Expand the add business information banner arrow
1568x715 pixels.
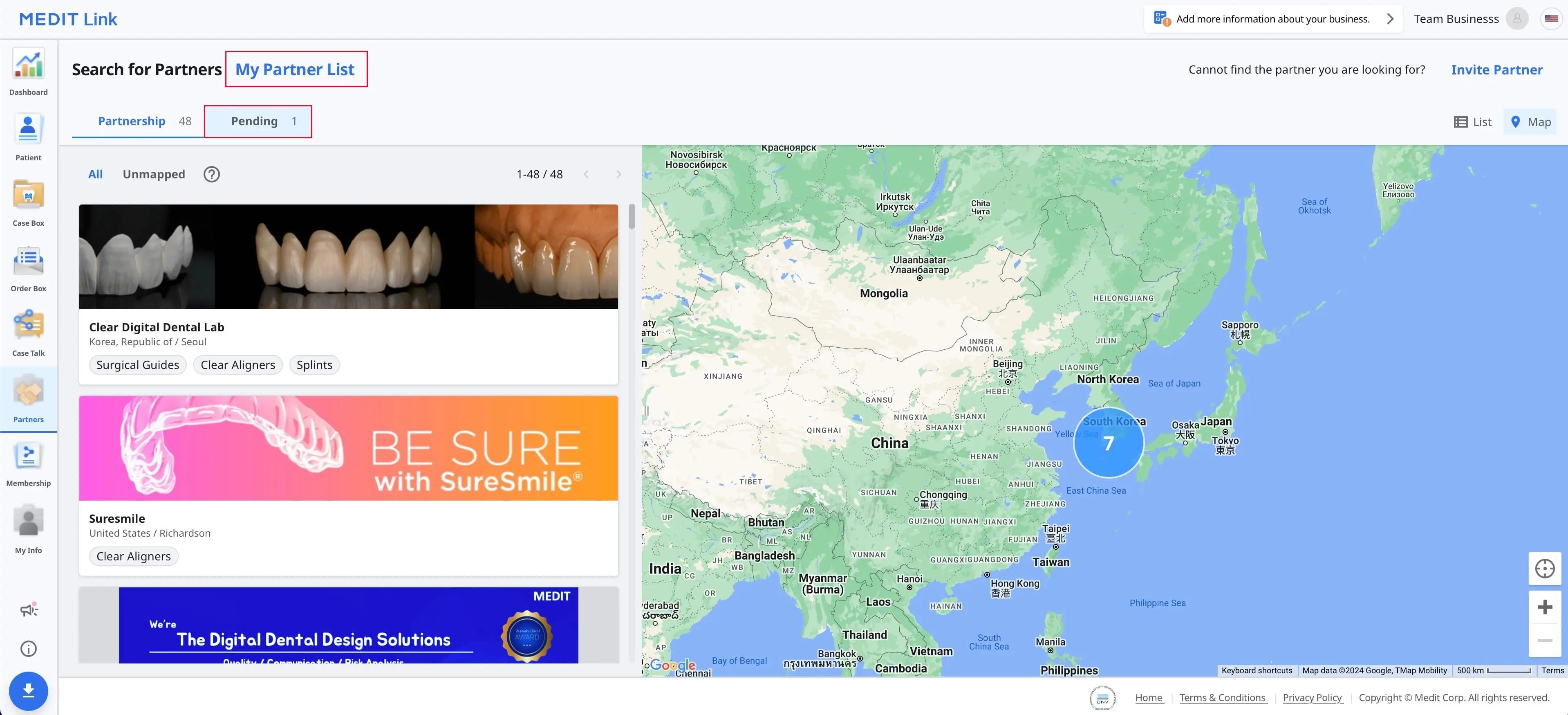[1390, 19]
